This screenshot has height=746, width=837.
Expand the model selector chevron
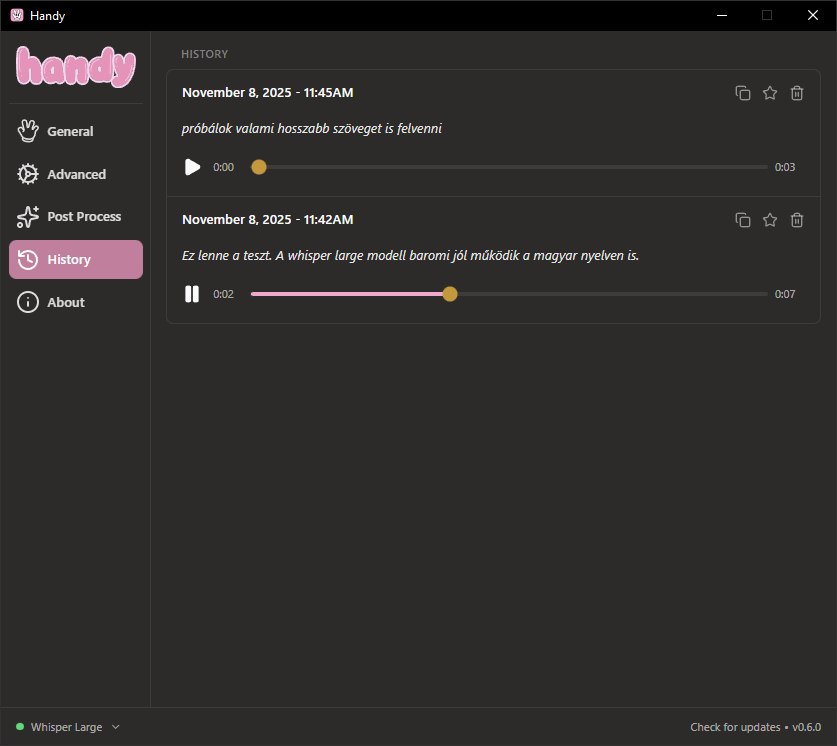pos(114,727)
